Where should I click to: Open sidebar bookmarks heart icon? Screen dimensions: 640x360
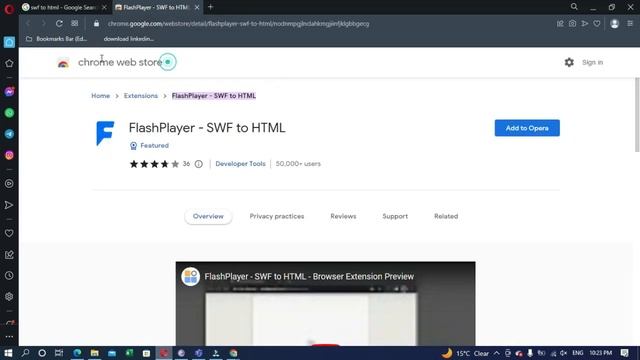click(x=9, y=233)
